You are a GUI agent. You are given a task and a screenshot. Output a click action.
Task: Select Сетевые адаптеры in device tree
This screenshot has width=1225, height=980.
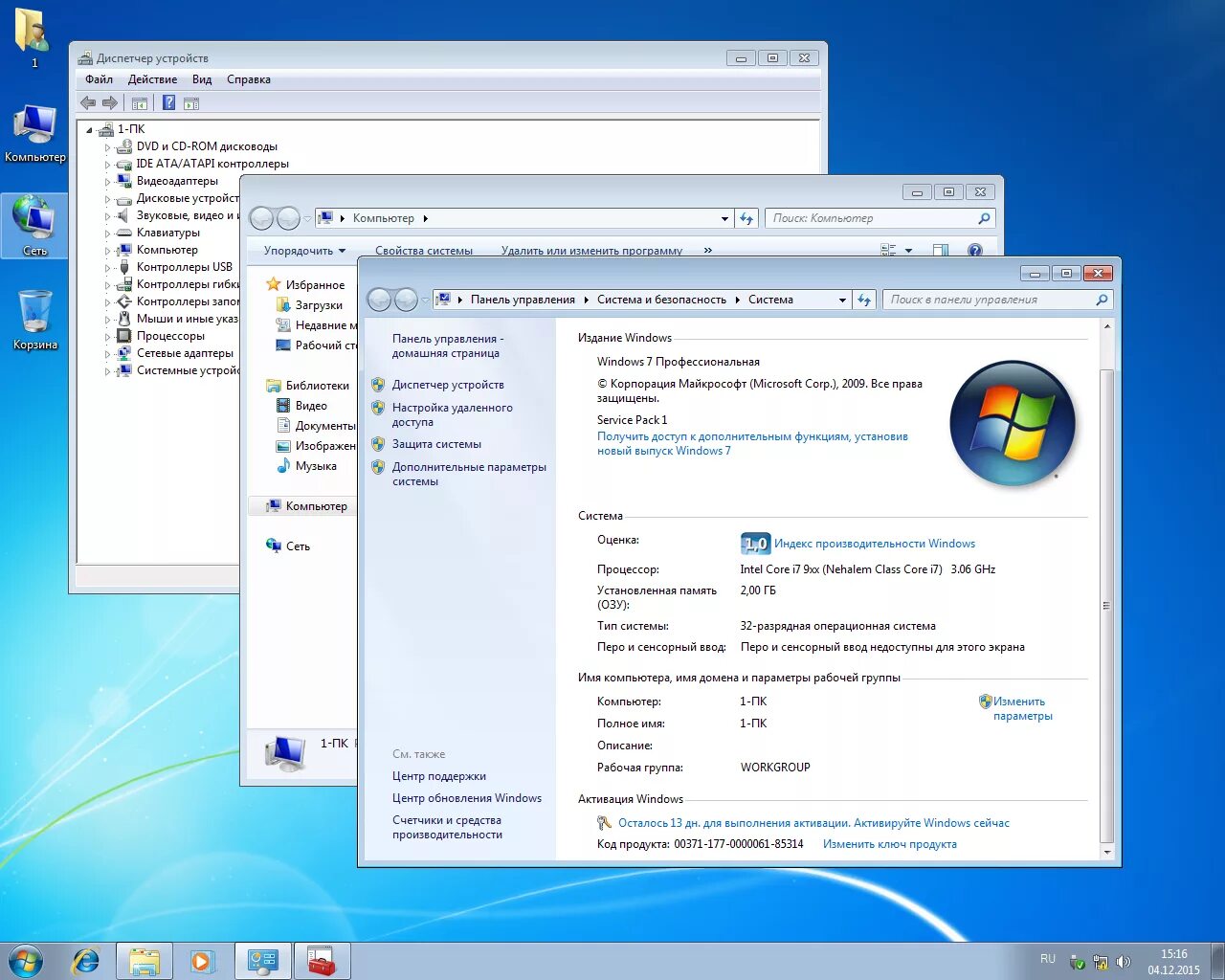(x=185, y=353)
